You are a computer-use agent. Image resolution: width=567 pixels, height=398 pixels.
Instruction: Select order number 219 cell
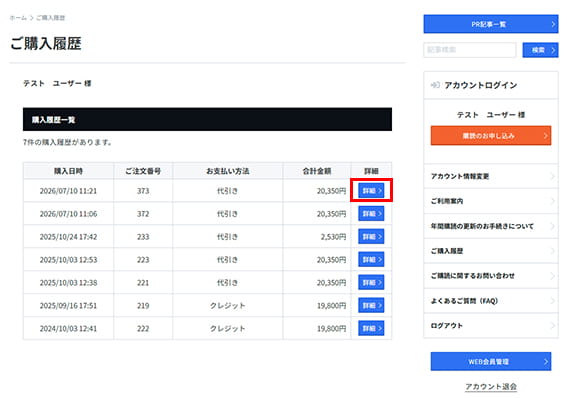143,306
